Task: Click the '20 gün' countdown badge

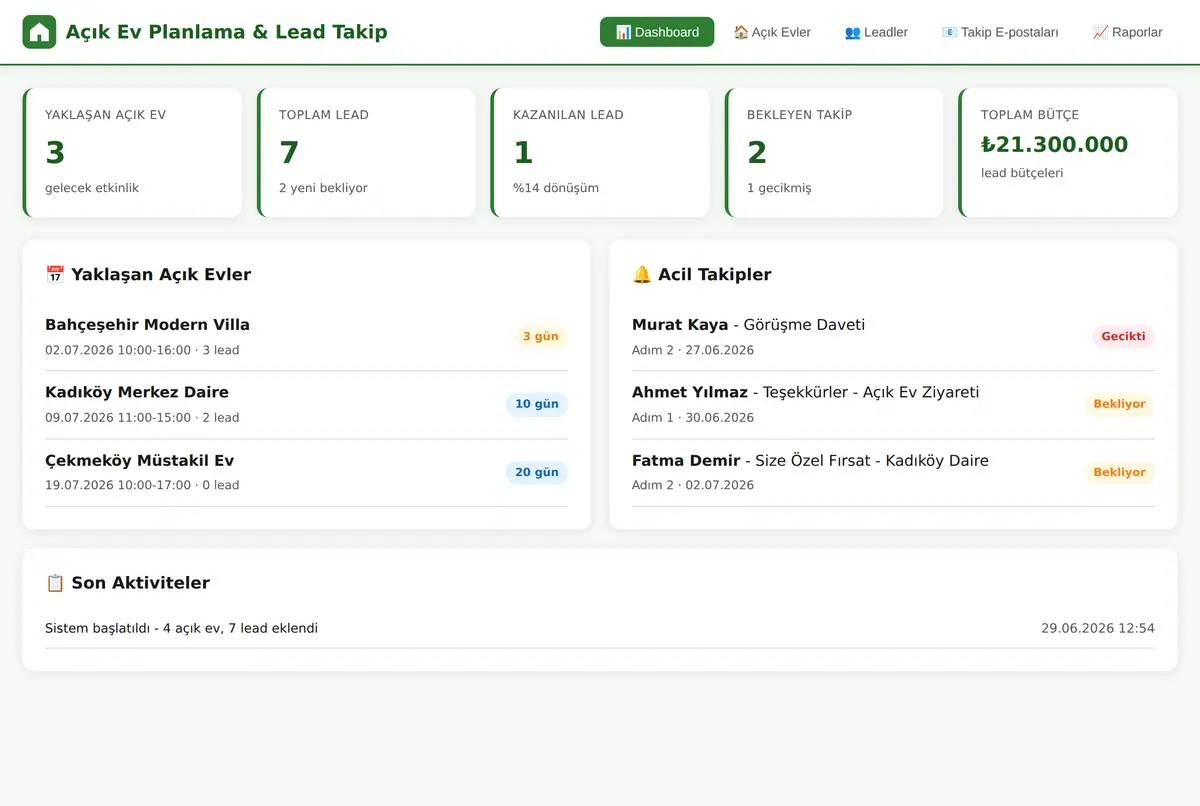Action: click(x=536, y=472)
